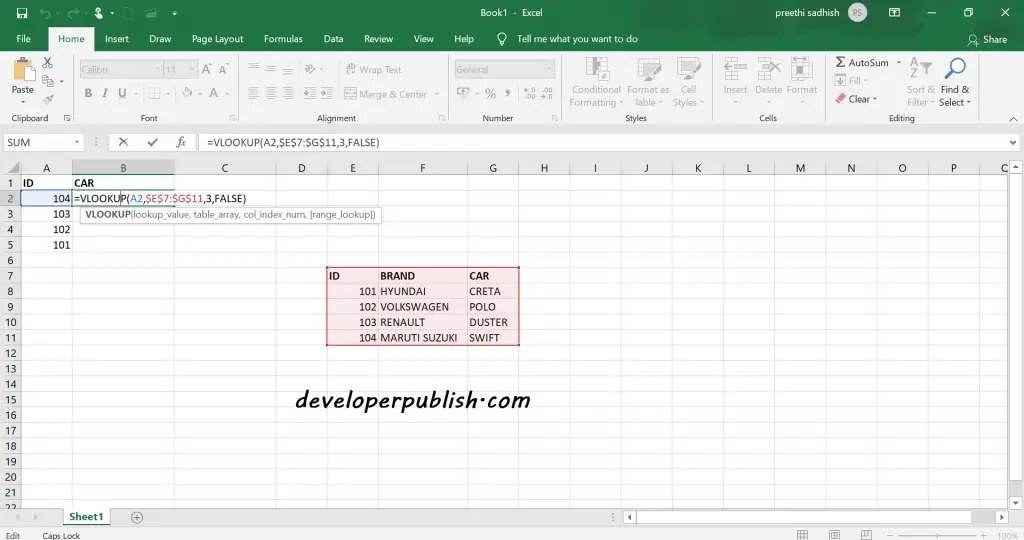Screen dimensions: 1024x540
Task: Toggle Wrap Text
Action: 373,69
